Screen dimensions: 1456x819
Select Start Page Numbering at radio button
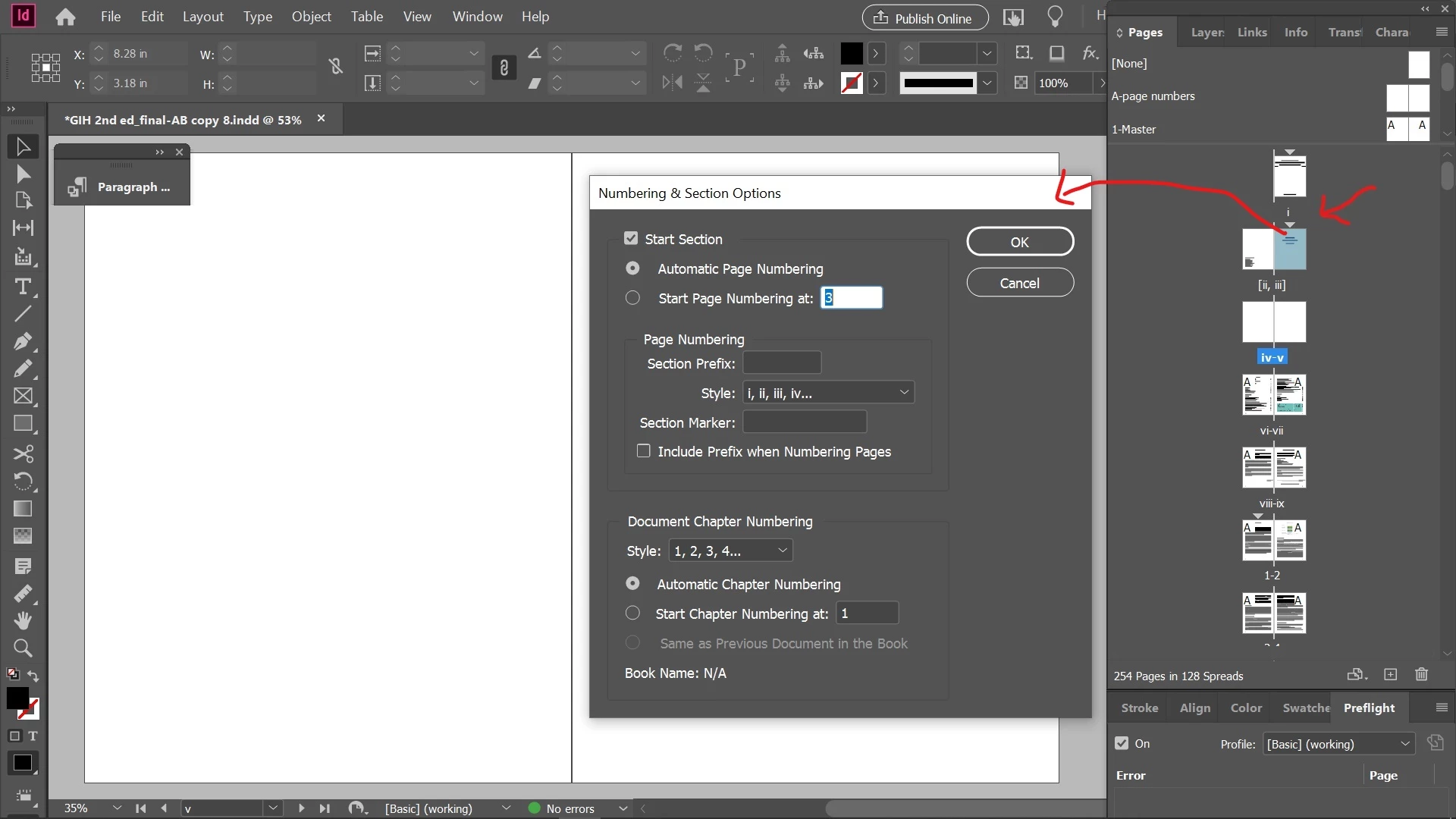coord(632,298)
